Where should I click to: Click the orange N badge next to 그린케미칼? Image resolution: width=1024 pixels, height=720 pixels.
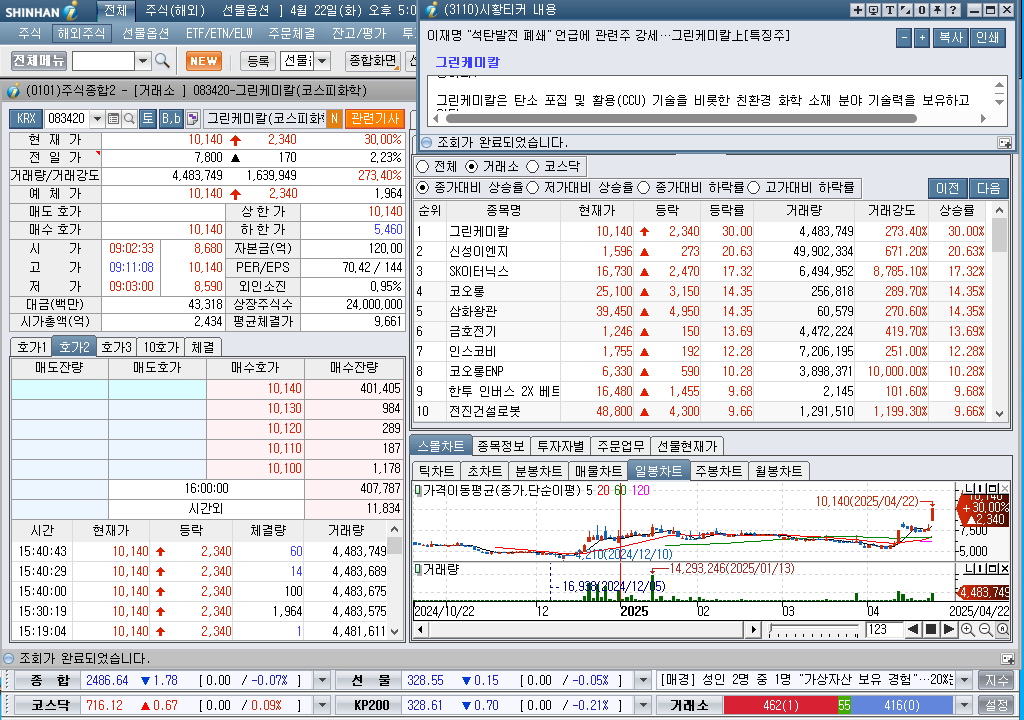pyautogui.click(x=334, y=118)
